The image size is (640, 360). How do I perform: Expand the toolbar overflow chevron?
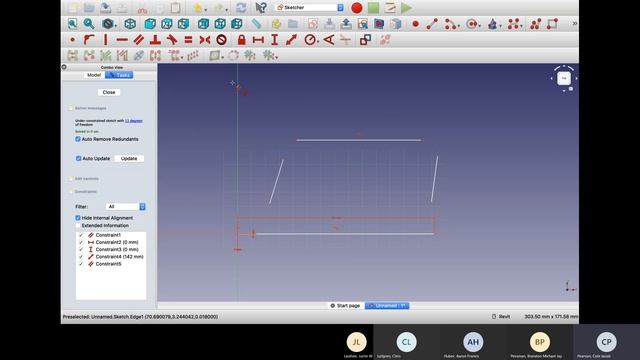pyautogui.click(x=574, y=24)
